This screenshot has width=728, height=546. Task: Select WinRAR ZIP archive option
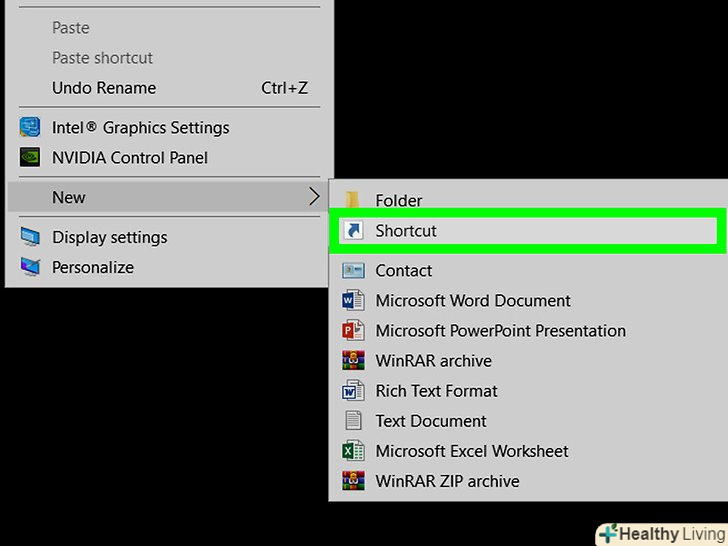(x=447, y=481)
